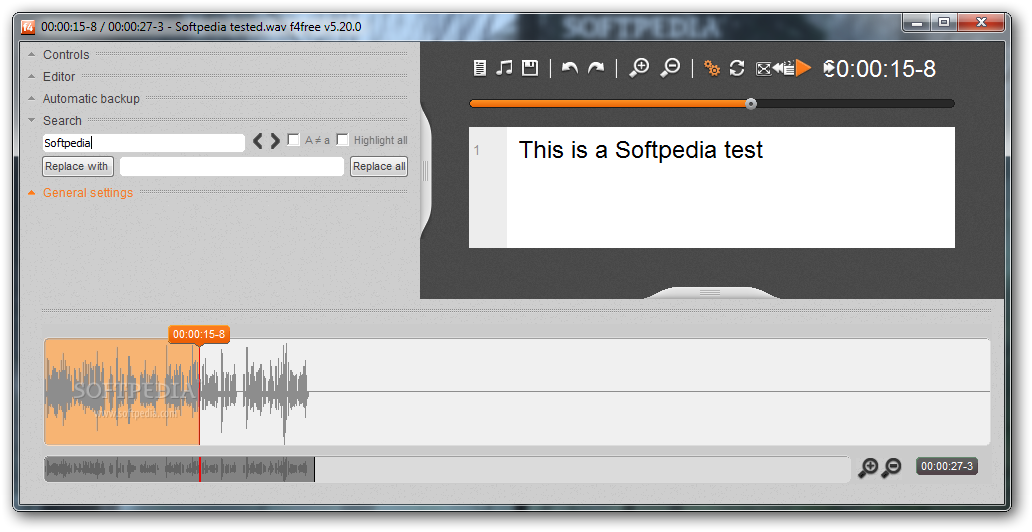Click the search field containing Softpedia
The height and width of the screenshot is (532, 1032).
click(143, 143)
